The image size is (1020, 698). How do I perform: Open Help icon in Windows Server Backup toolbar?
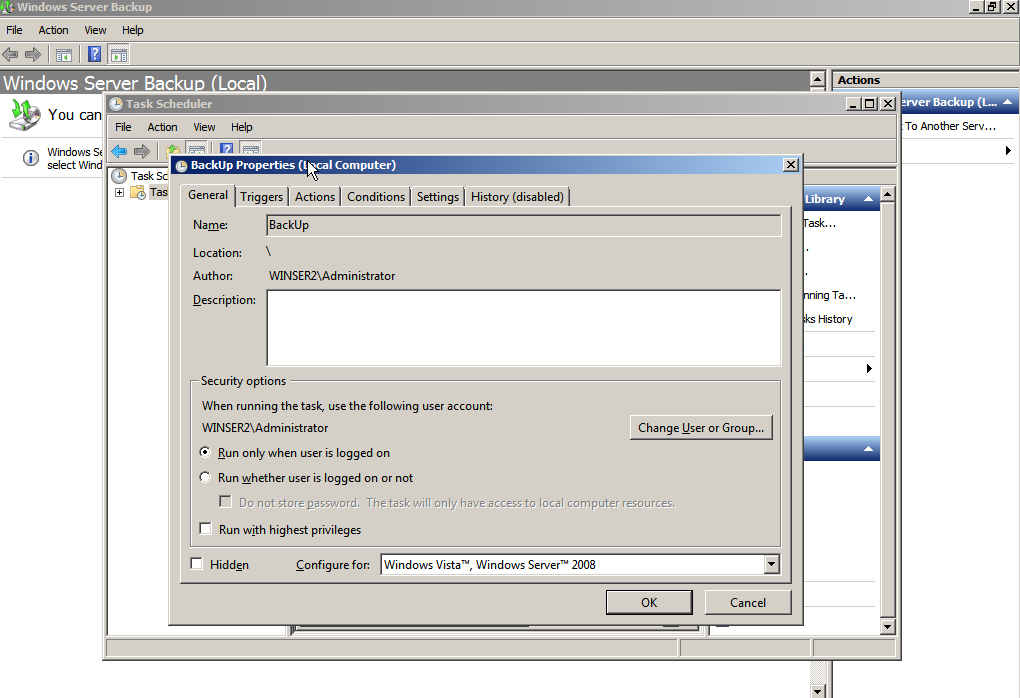94,54
